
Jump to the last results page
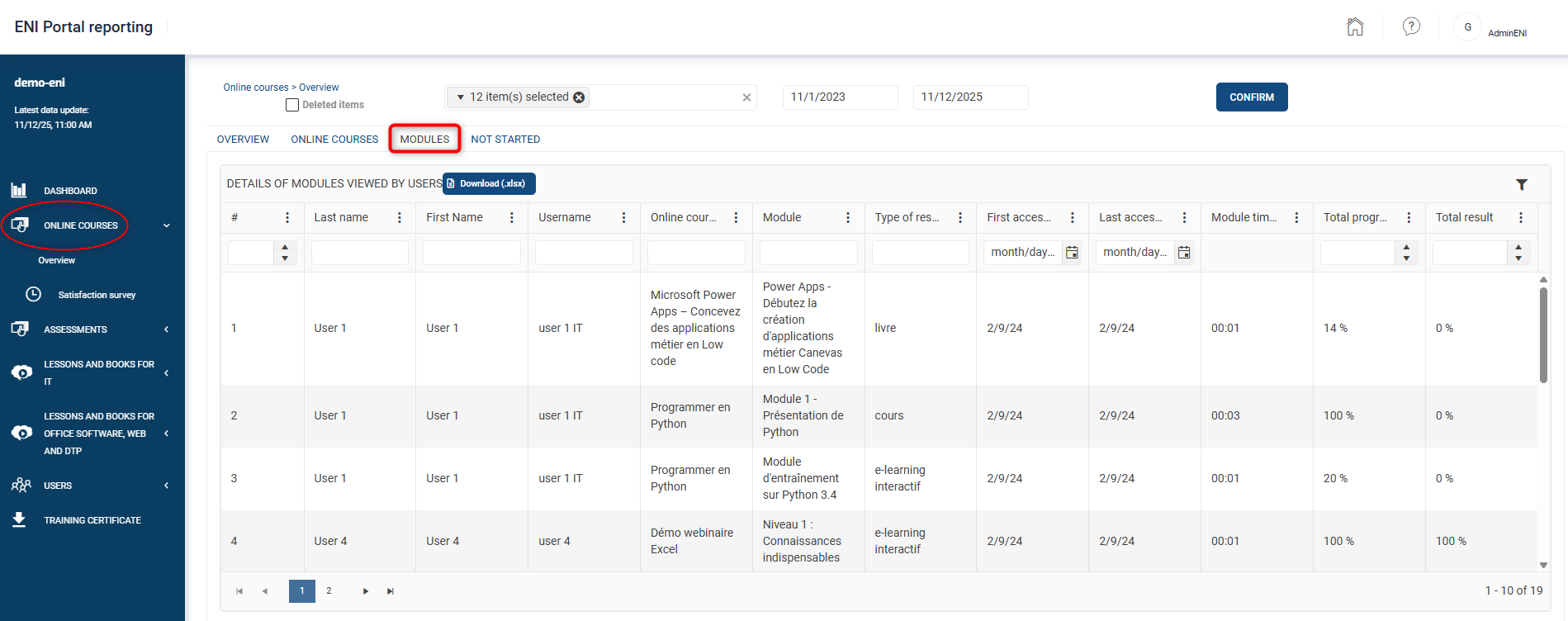point(391,591)
